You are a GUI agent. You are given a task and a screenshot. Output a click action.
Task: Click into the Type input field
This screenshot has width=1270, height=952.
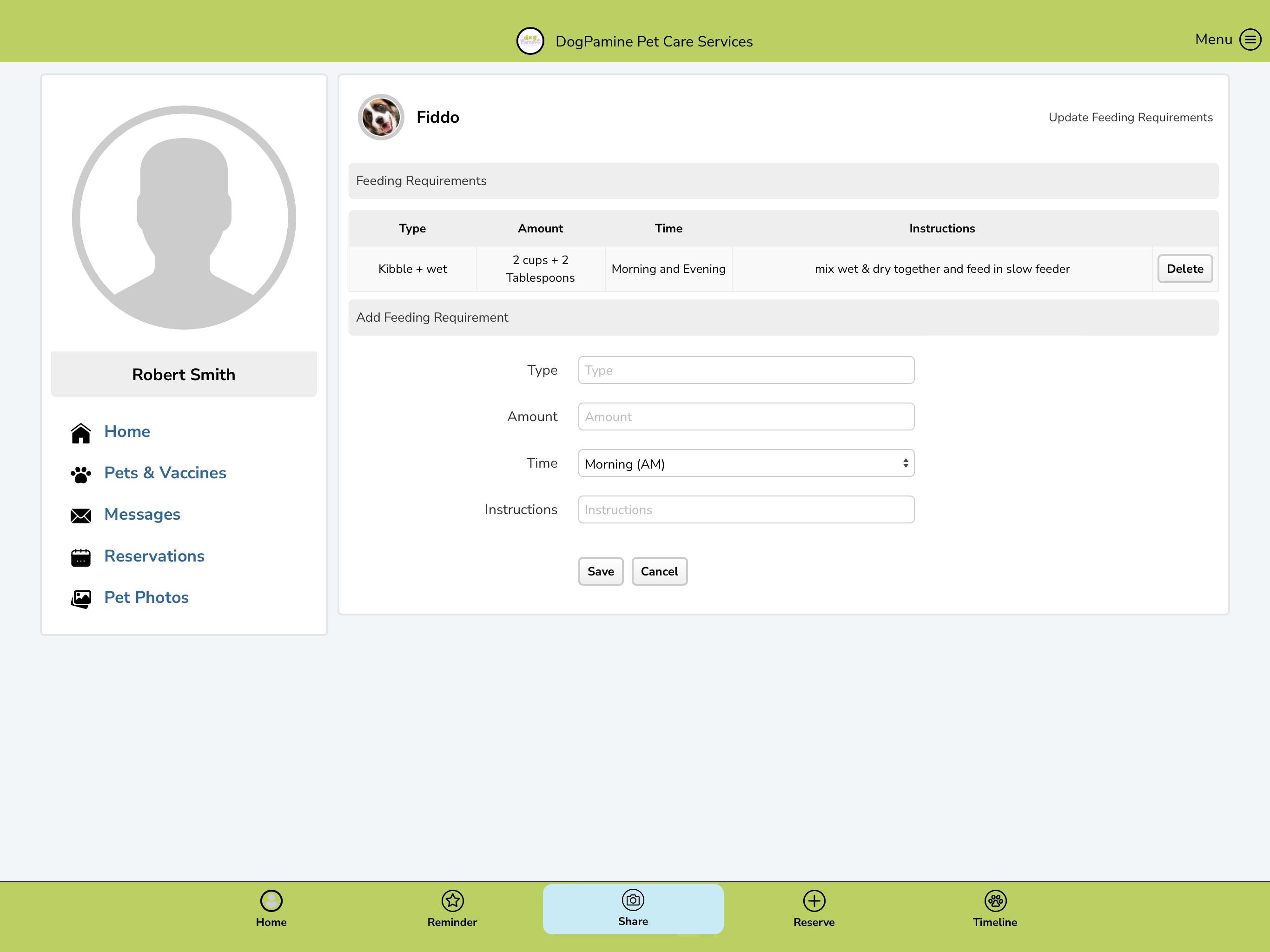click(746, 370)
